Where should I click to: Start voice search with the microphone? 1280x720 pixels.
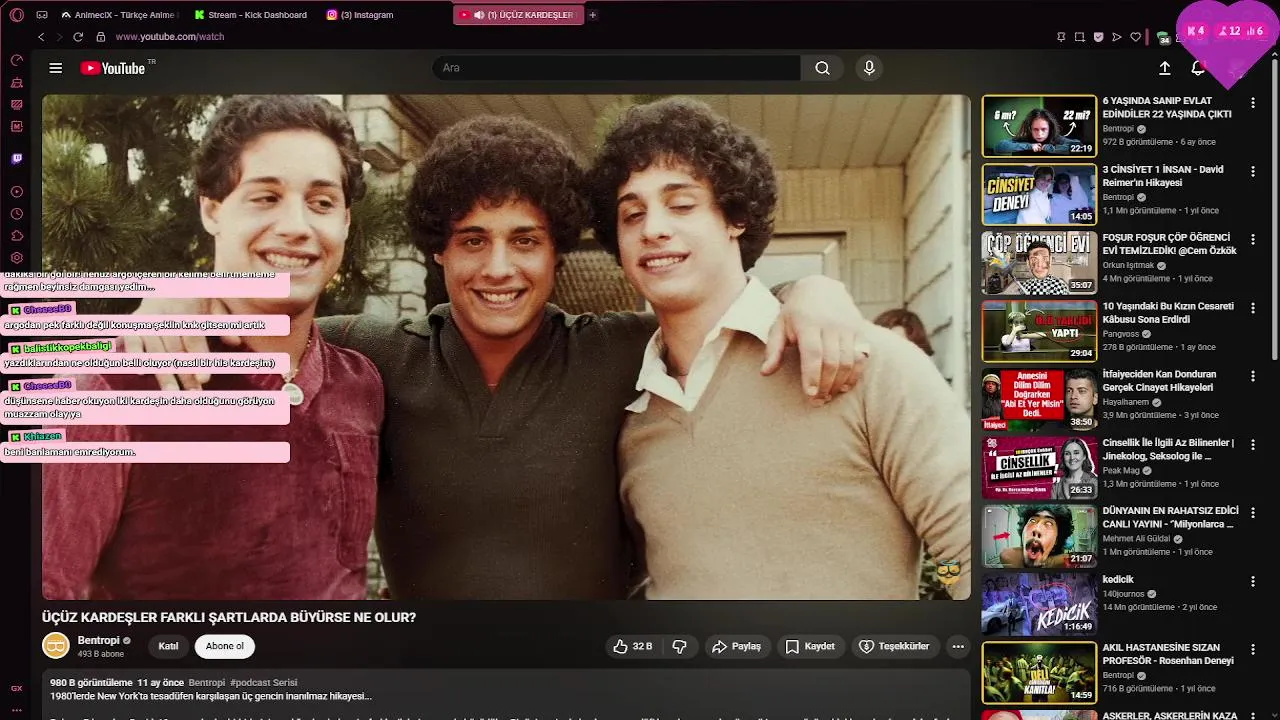[869, 68]
